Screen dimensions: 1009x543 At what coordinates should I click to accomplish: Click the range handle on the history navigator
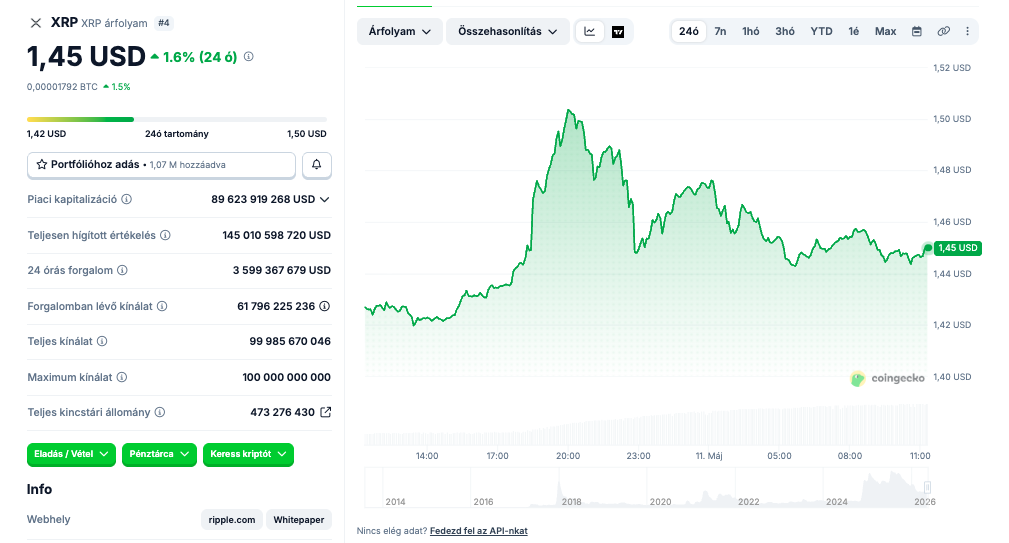927,487
